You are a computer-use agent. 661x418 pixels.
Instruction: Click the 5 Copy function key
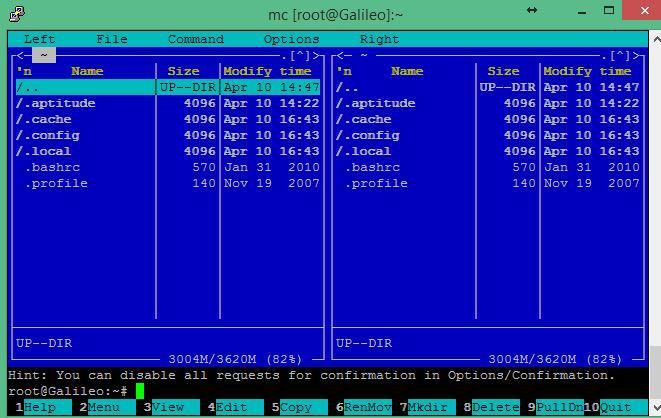[x=300, y=407]
